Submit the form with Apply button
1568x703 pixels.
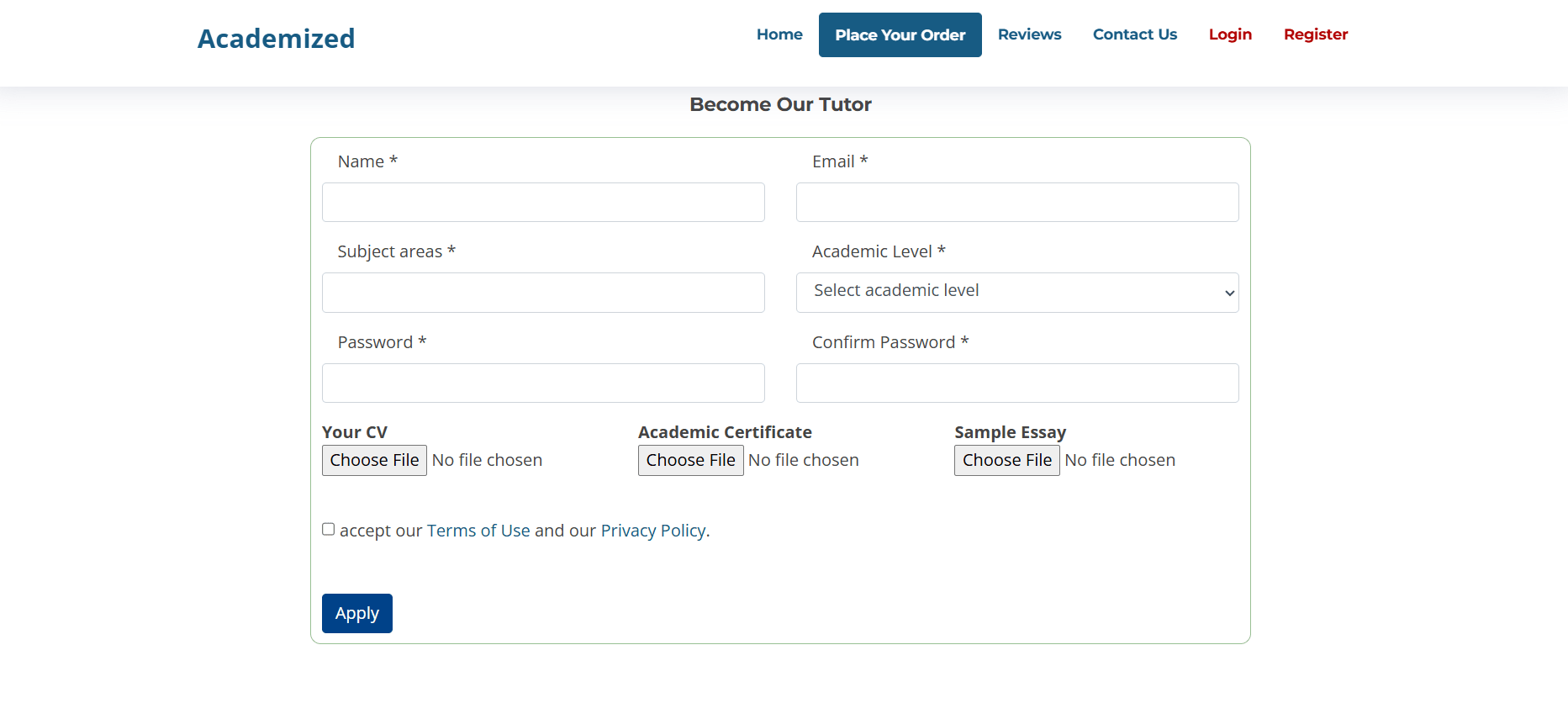[356, 613]
